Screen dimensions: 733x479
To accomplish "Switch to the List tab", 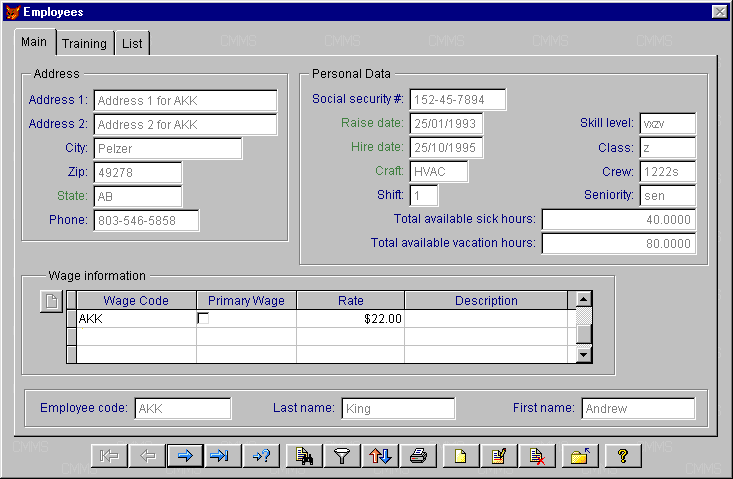I will click(x=132, y=44).
